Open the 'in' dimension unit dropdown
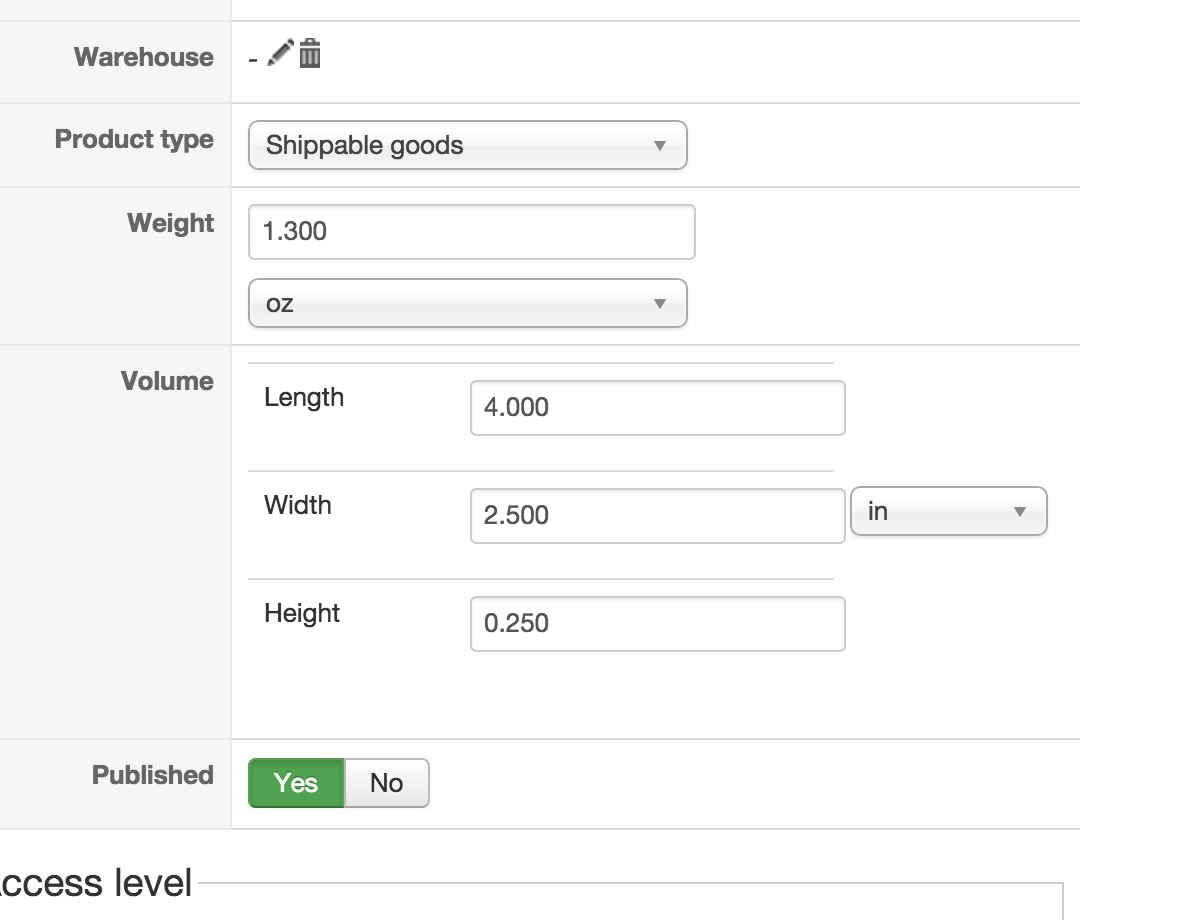The height and width of the screenshot is (920, 1180). [x=948, y=512]
